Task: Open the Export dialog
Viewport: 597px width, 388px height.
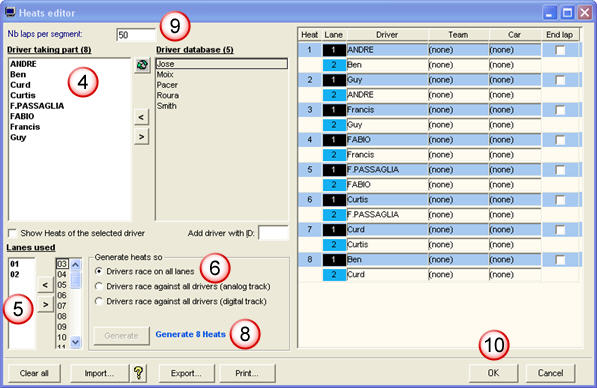Action: click(186, 373)
